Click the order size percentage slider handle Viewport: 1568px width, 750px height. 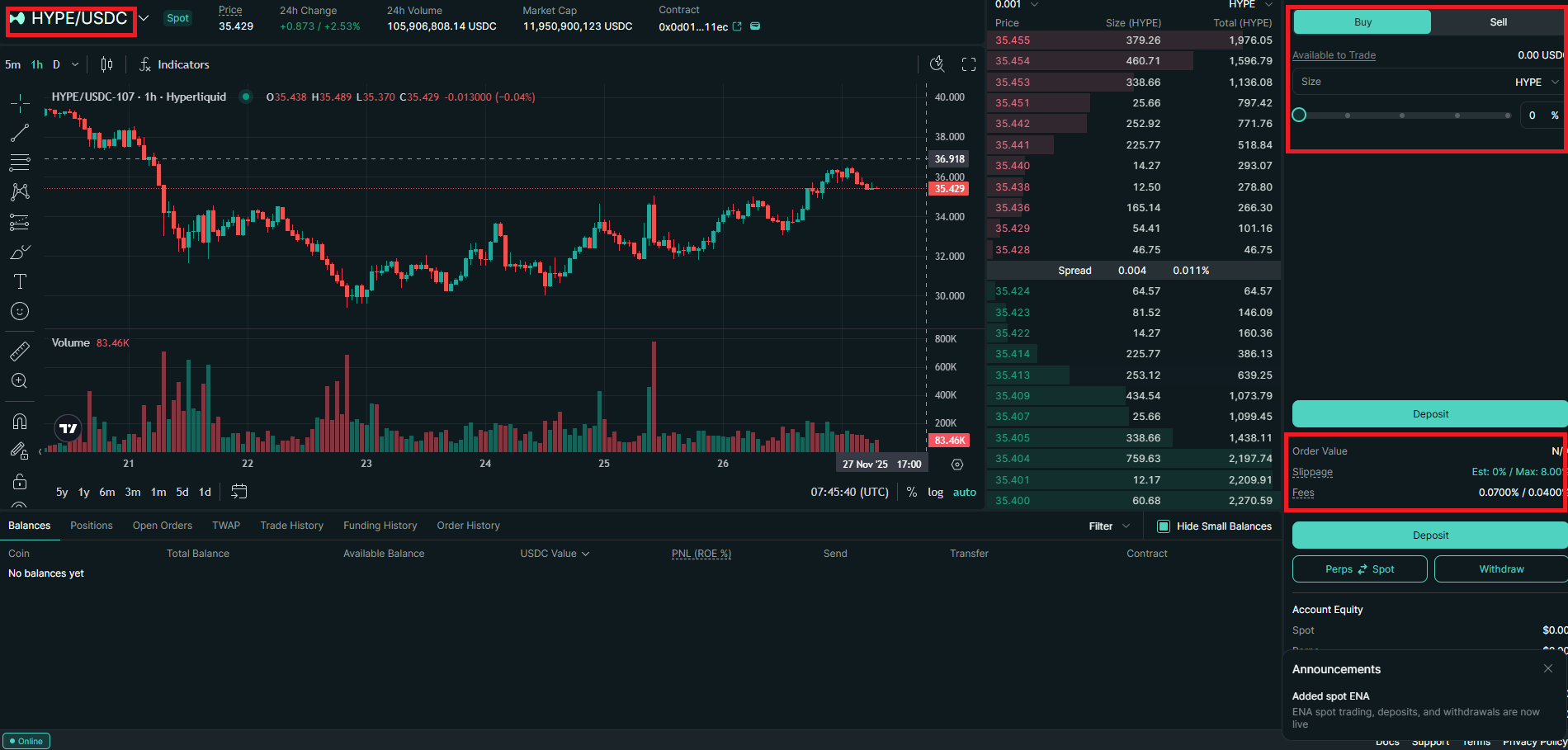(x=1299, y=115)
